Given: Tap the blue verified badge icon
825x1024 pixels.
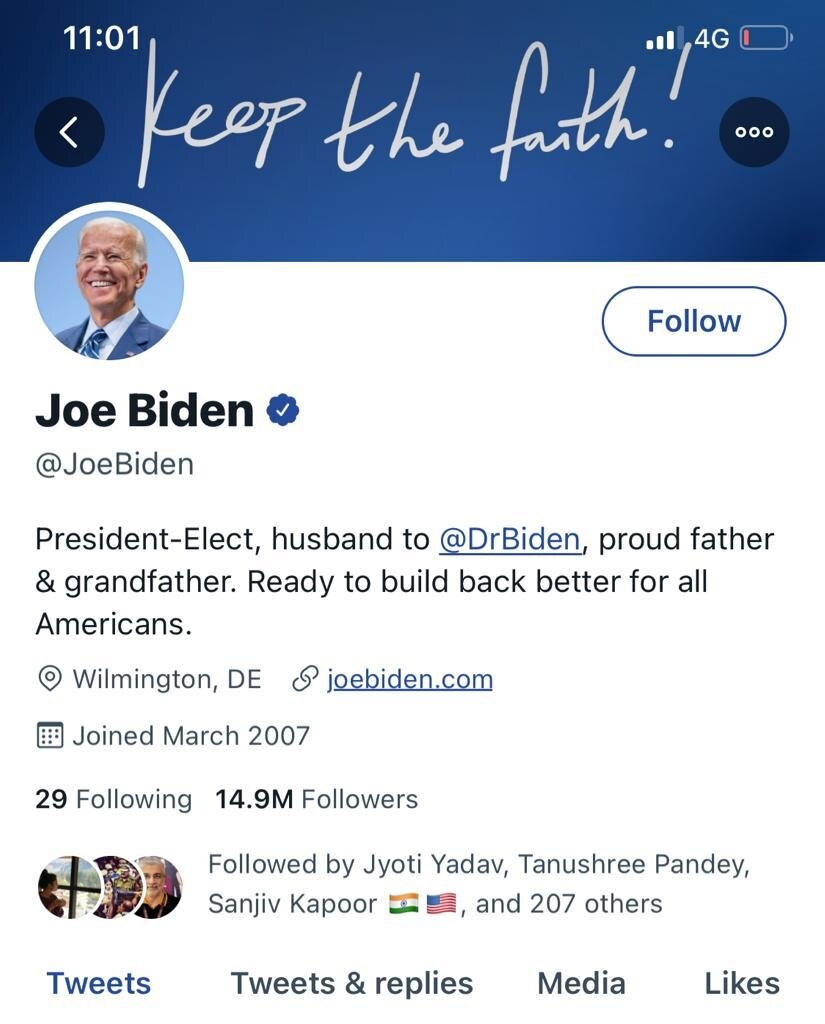Looking at the screenshot, I should pyautogui.click(x=283, y=410).
